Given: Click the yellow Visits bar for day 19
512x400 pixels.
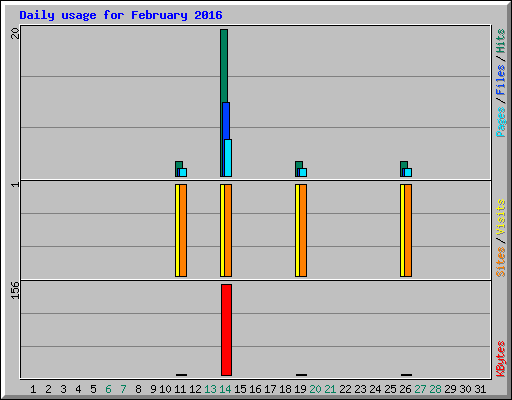Looking at the screenshot, I should pos(297,230).
